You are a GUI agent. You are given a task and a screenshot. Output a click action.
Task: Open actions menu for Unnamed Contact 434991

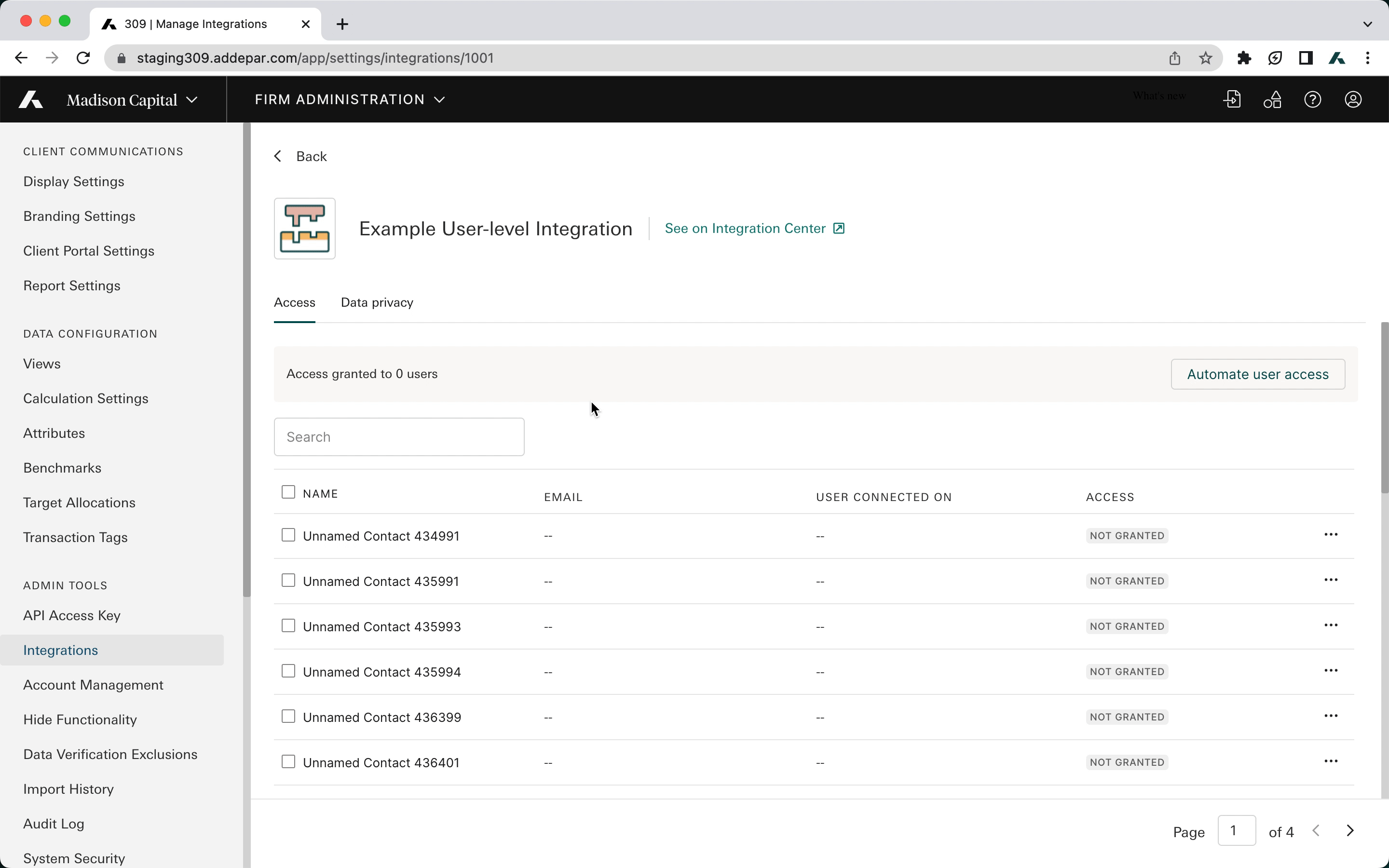[1331, 535]
